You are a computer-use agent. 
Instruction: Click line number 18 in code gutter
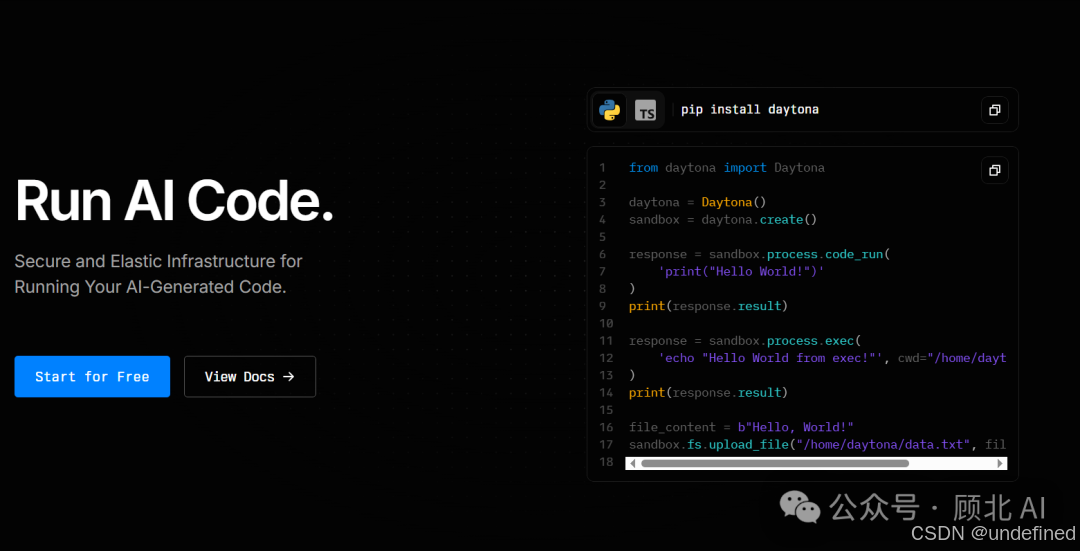(606, 461)
